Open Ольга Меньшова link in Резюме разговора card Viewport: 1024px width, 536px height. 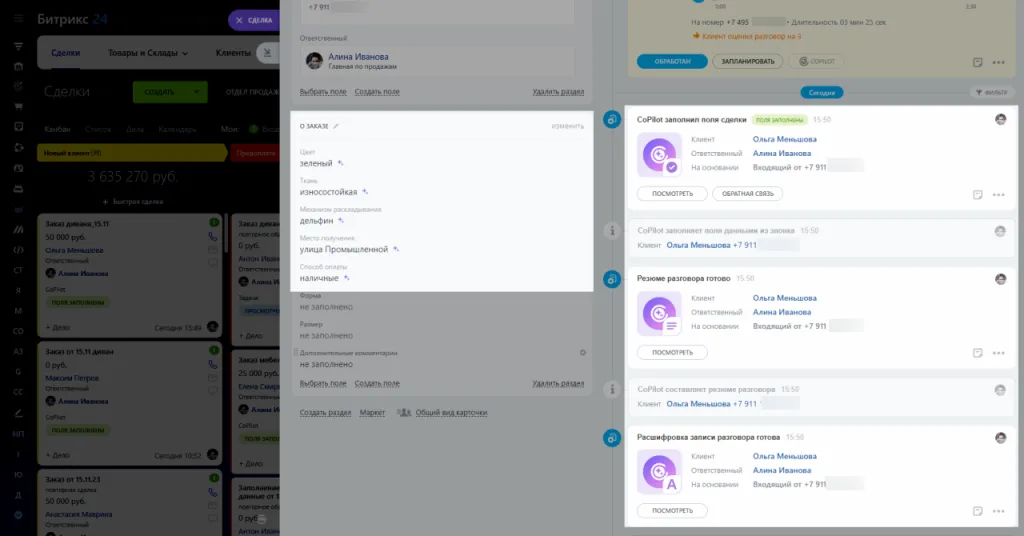click(784, 298)
